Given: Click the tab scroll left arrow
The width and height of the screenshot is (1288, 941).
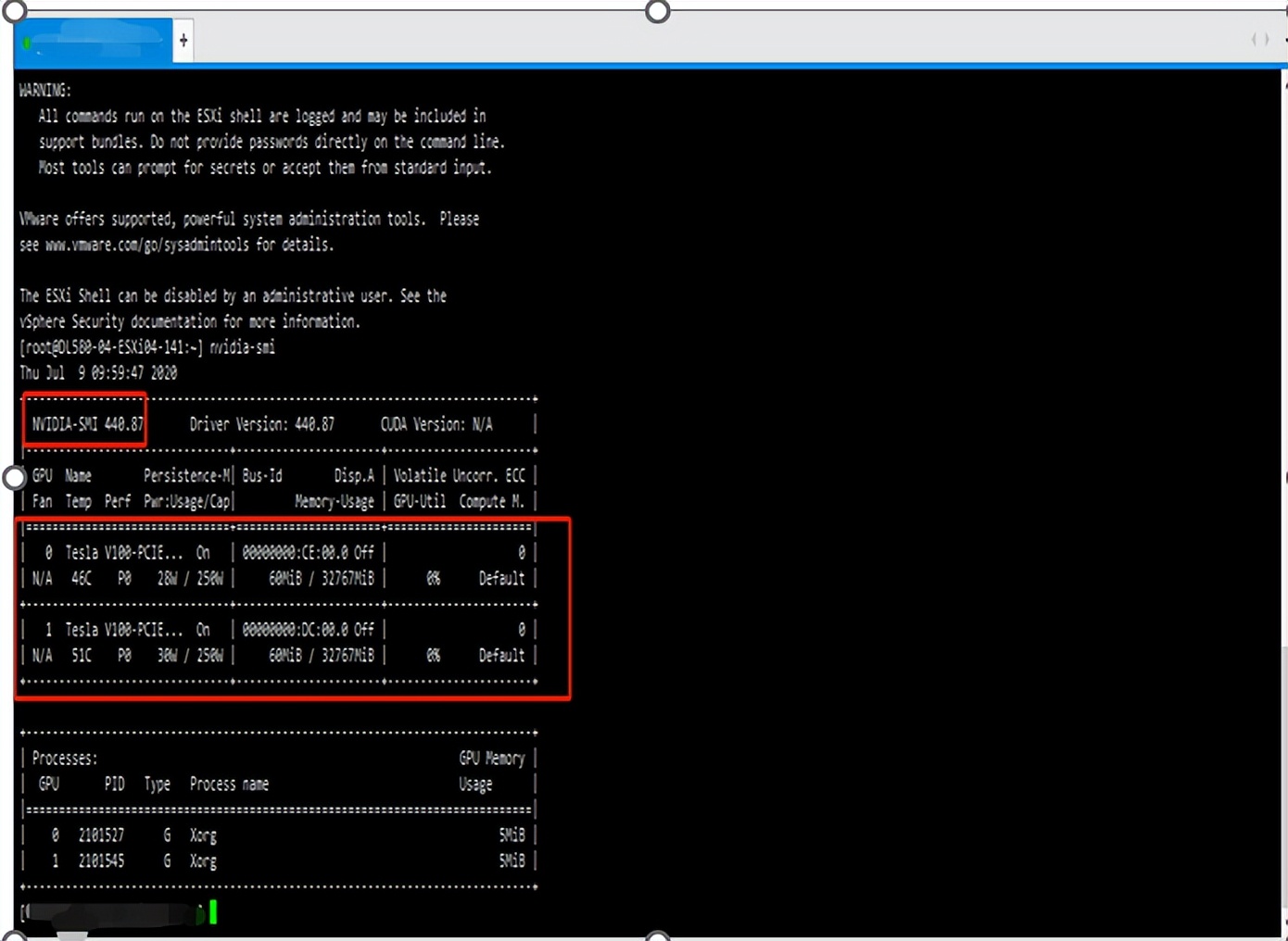Looking at the screenshot, I should [1255, 40].
